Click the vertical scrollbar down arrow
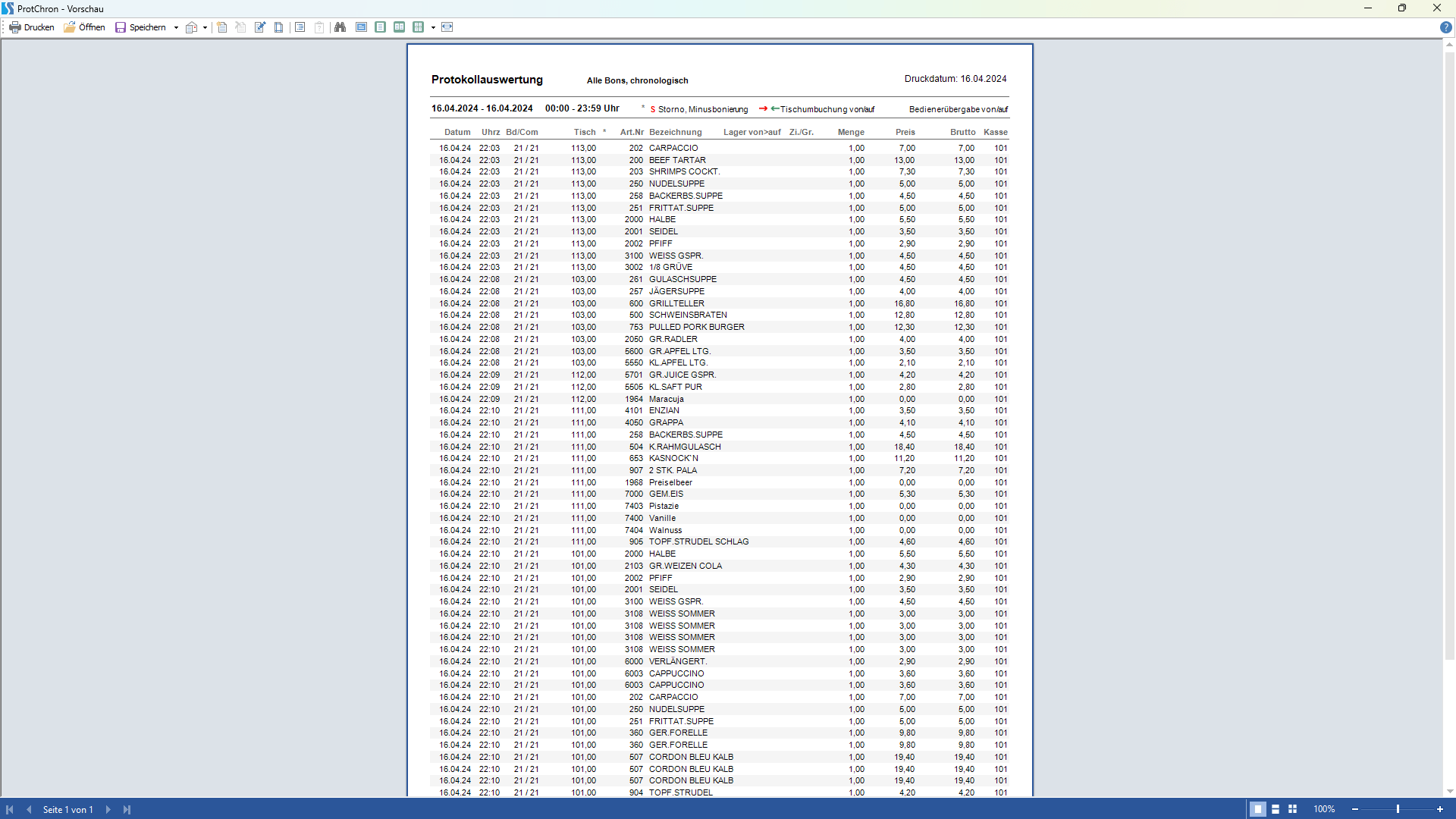This screenshot has height=819, width=1456. pyautogui.click(x=1449, y=791)
